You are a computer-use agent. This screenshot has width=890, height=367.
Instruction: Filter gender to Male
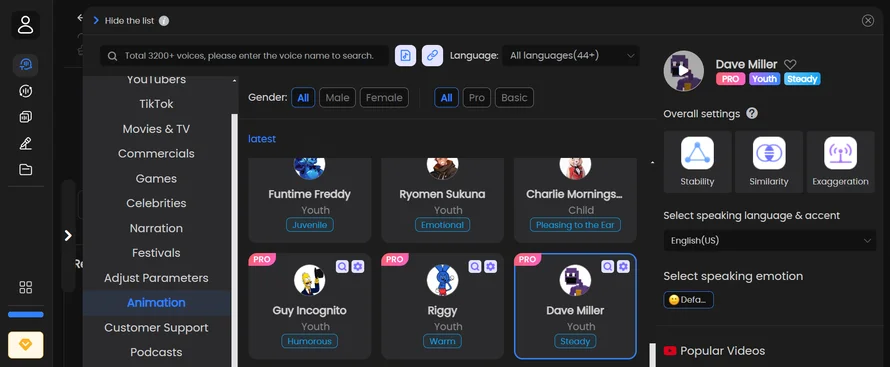click(337, 98)
